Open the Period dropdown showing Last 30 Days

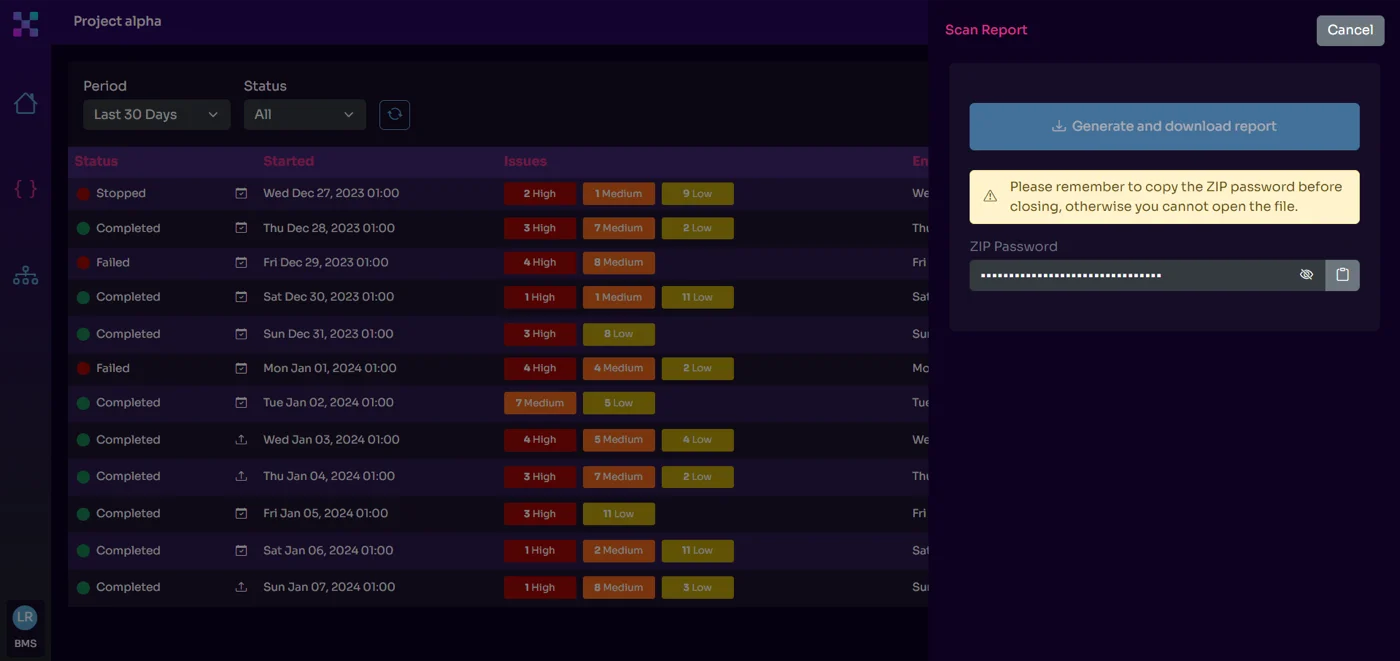click(155, 114)
